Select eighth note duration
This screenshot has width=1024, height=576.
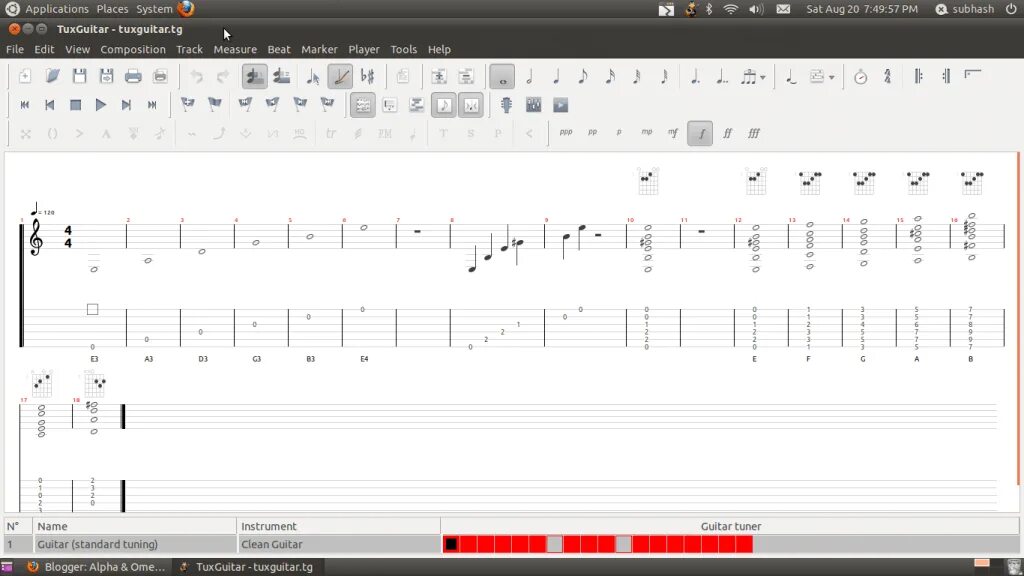tap(583, 76)
